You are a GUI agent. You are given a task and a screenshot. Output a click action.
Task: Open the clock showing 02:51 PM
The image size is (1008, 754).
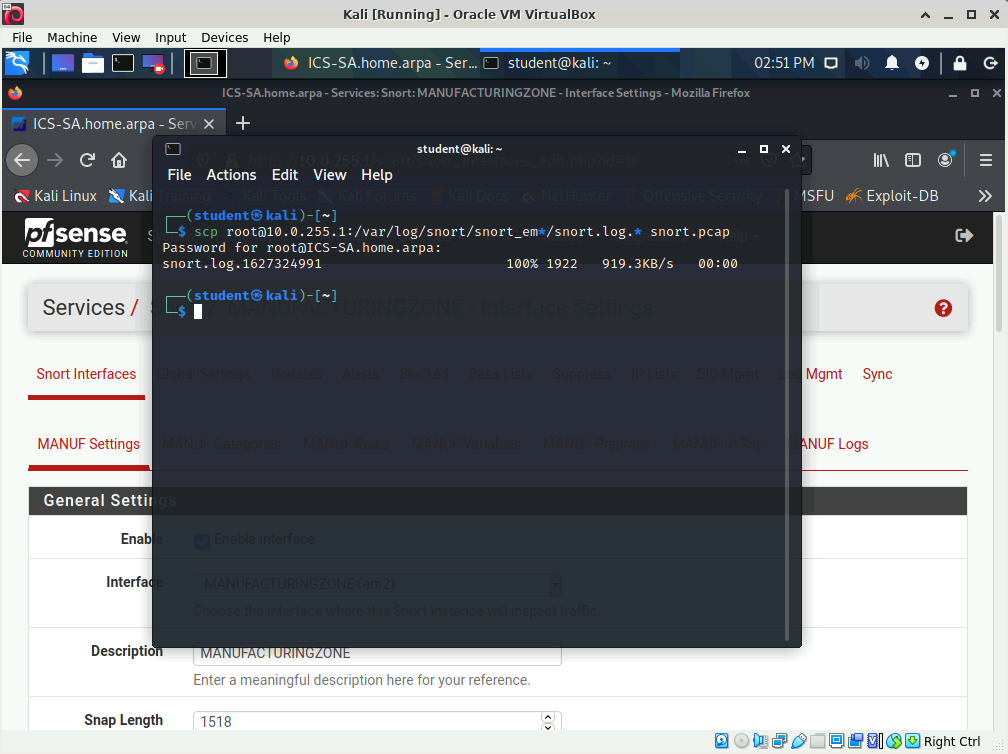[784, 63]
